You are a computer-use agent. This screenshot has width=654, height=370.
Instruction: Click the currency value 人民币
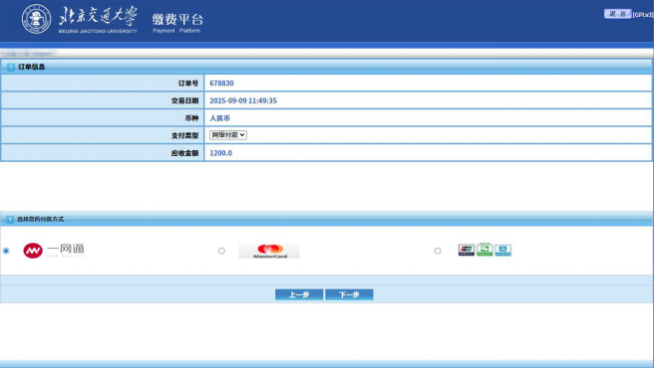219,118
